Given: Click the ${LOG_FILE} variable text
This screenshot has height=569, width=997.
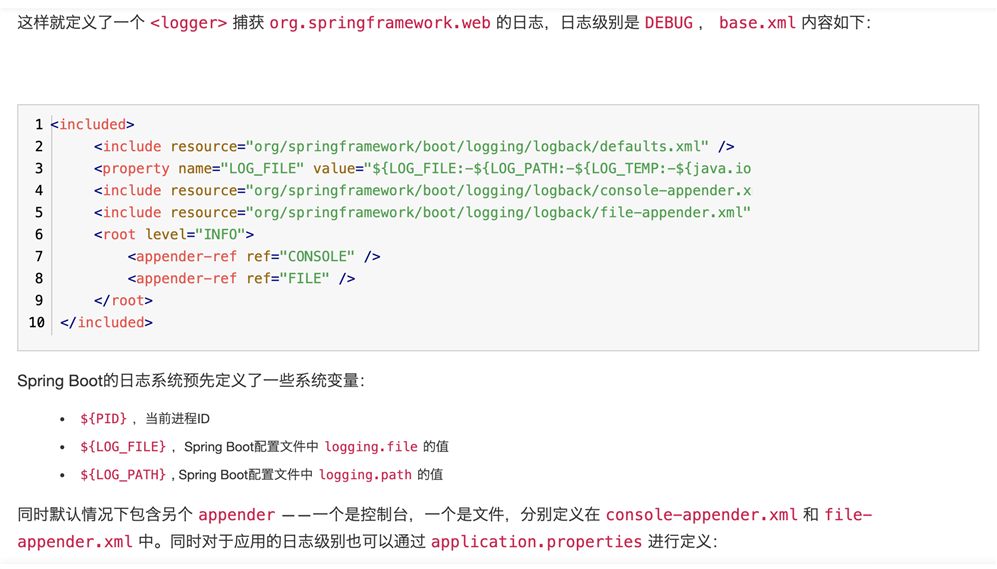Looking at the screenshot, I should pos(123,446).
